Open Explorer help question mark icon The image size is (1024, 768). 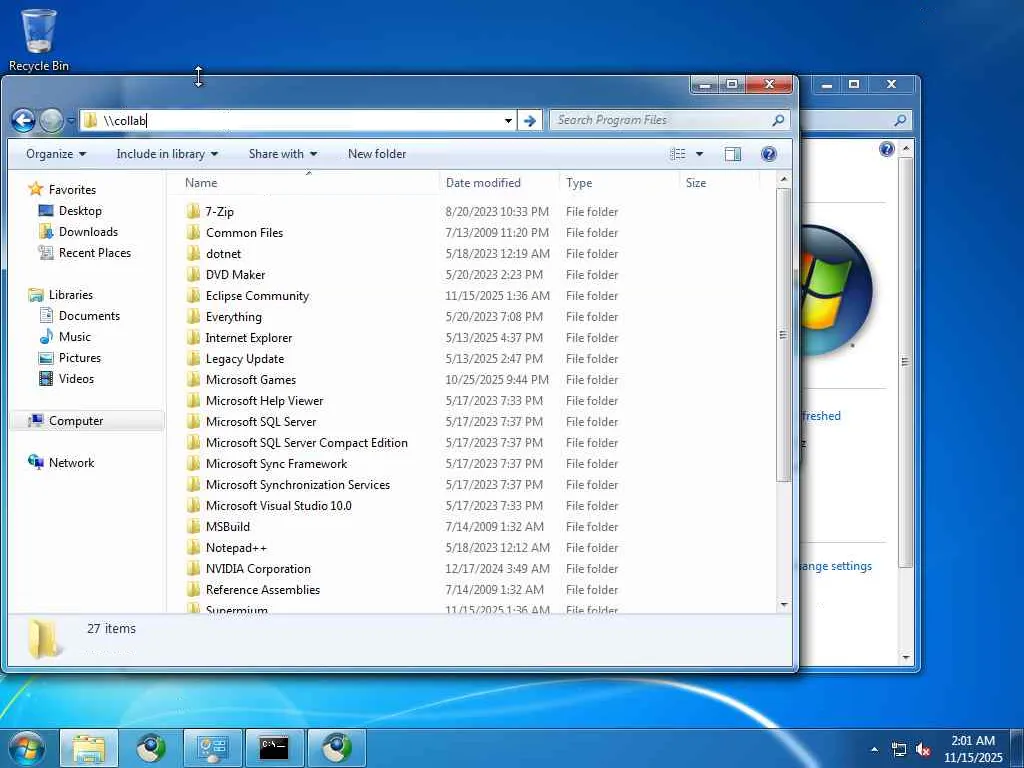[x=769, y=154]
